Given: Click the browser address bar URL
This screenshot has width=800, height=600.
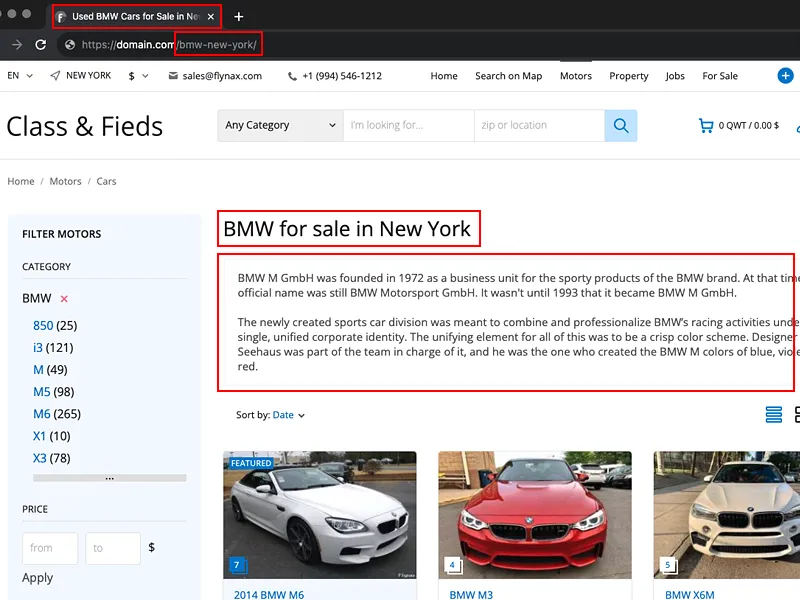Looking at the screenshot, I should point(169,45).
